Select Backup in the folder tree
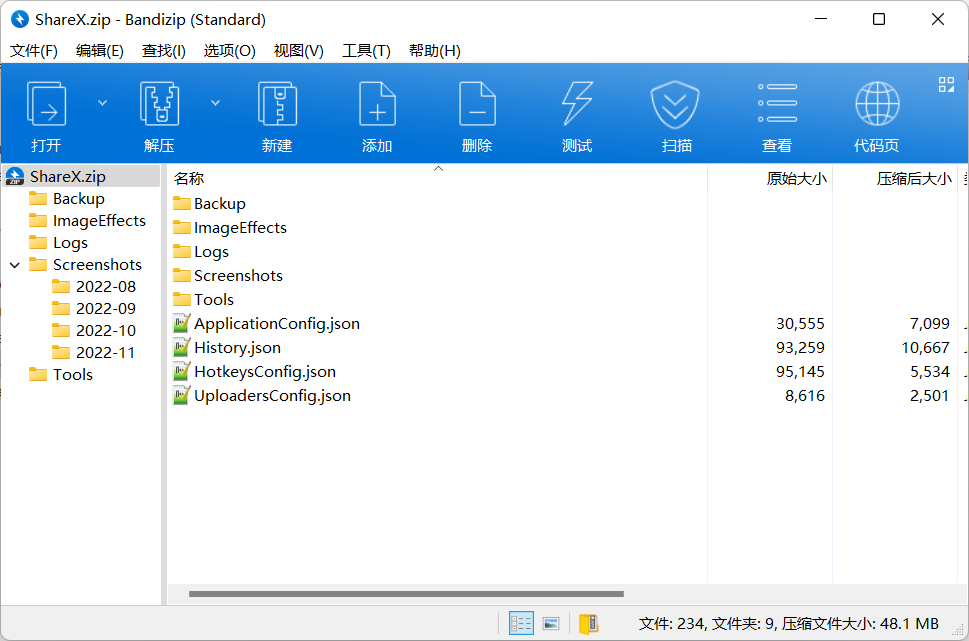The width and height of the screenshot is (969, 641). point(79,198)
